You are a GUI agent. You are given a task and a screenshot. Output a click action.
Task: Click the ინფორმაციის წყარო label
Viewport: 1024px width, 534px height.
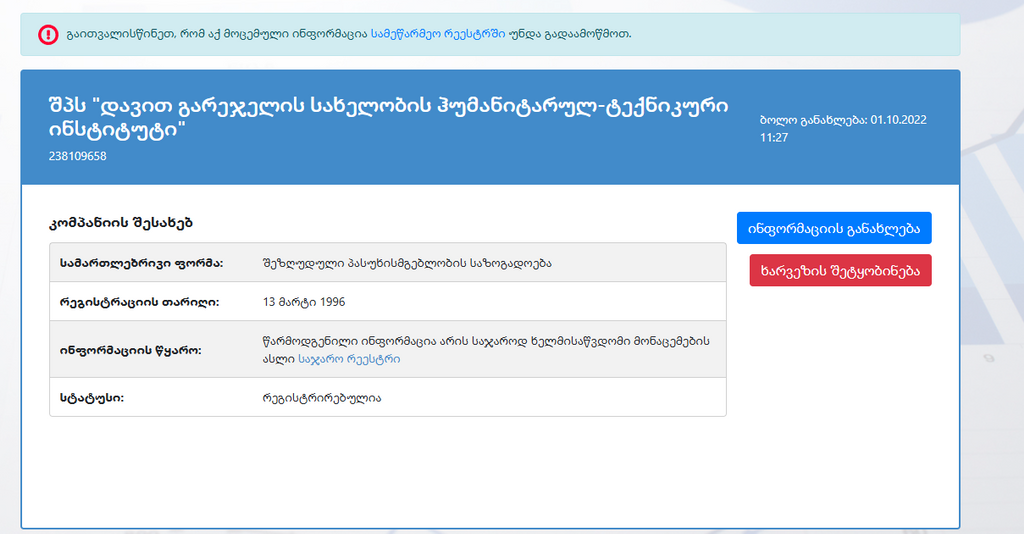(131, 350)
